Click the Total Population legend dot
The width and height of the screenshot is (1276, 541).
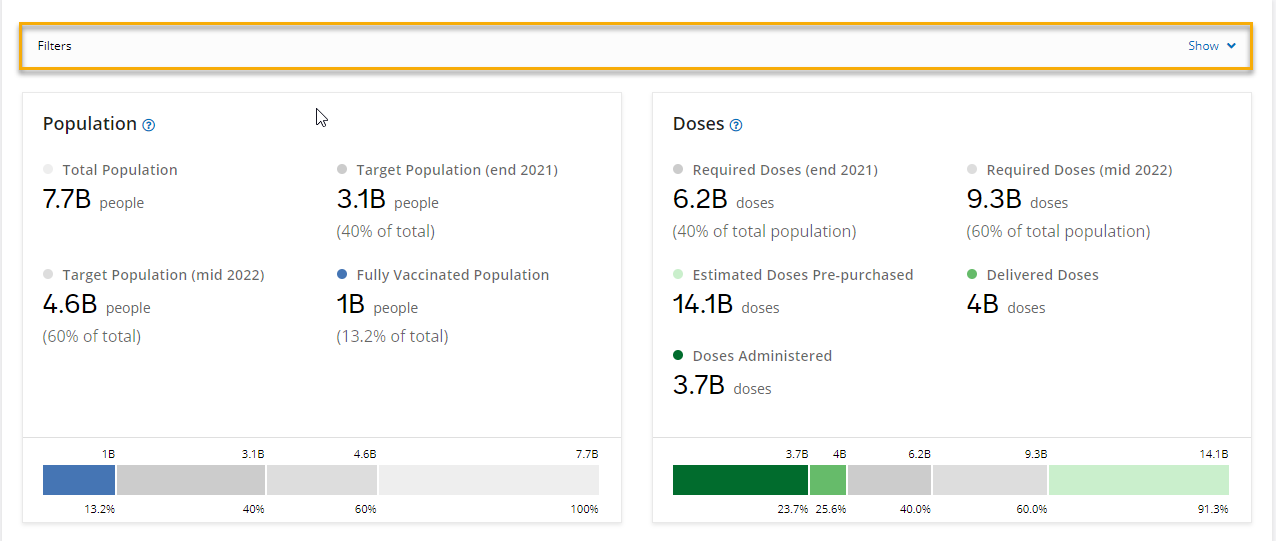tap(48, 170)
